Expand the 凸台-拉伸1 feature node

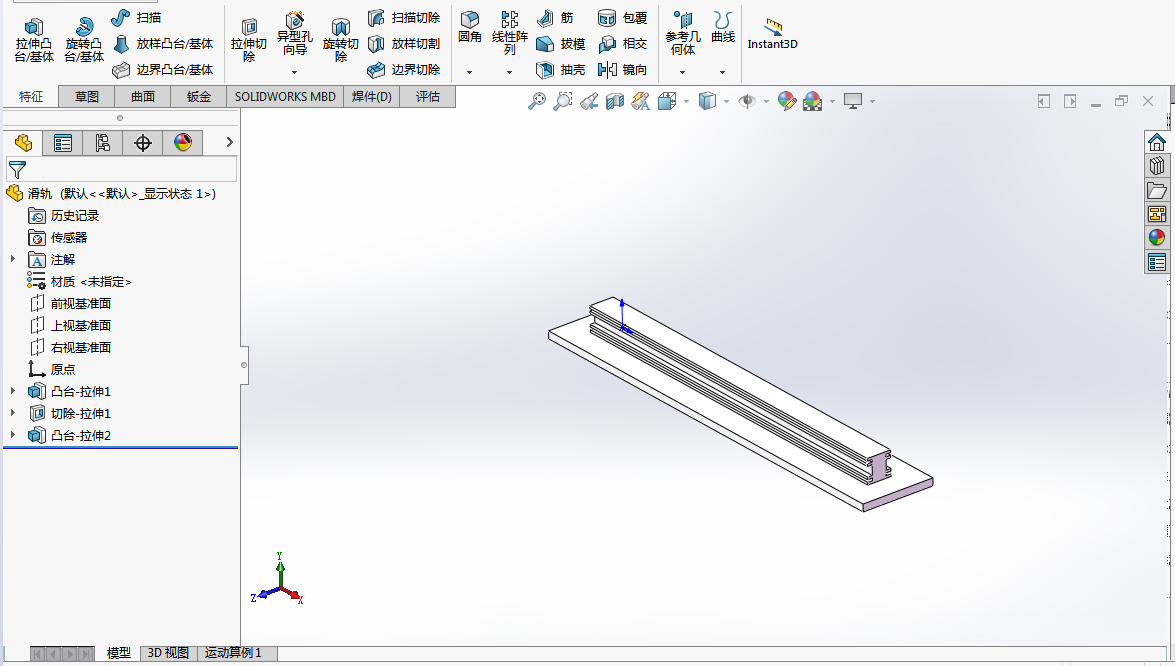click(x=13, y=391)
